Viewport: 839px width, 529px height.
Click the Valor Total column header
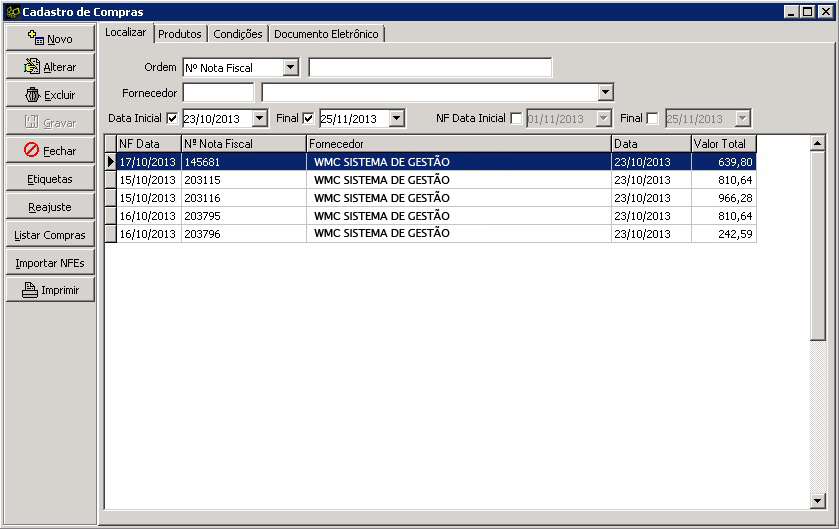coord(723,144)
